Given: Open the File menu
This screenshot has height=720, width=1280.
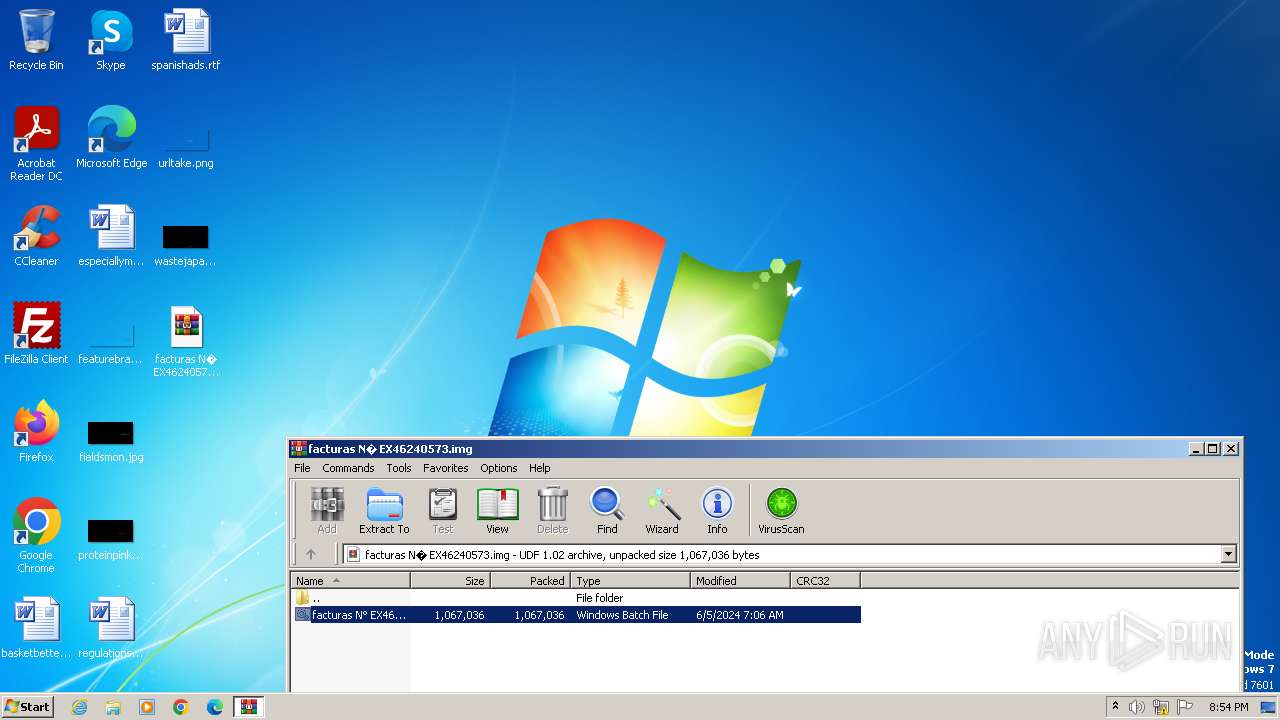Looking at the screenshot, I should pos(302,468).
